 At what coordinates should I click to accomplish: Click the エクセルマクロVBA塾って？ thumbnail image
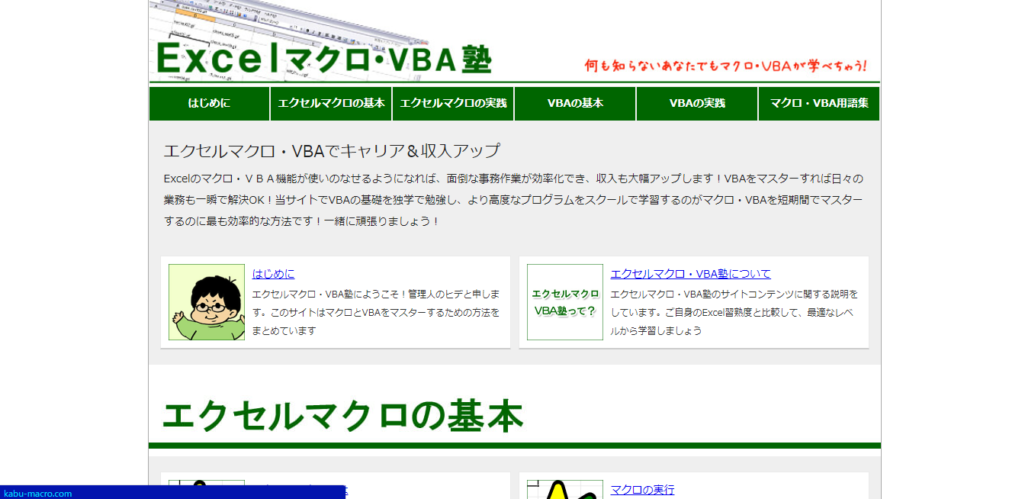click(x=565, y=302)
